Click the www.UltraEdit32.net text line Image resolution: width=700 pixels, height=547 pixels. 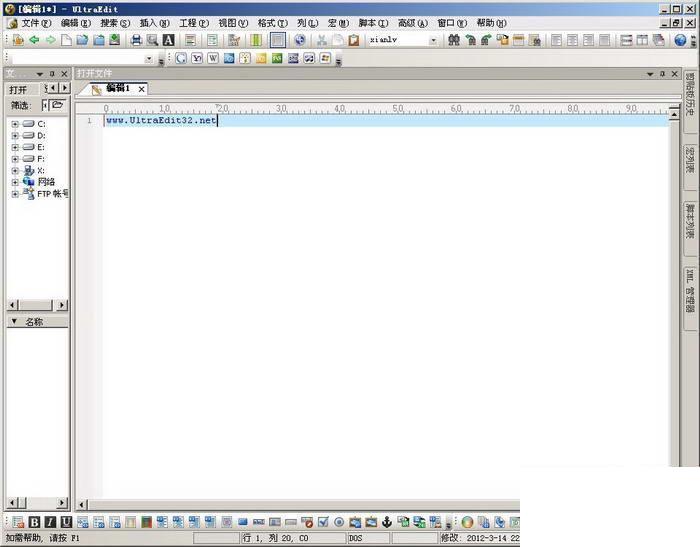point(161,120)
